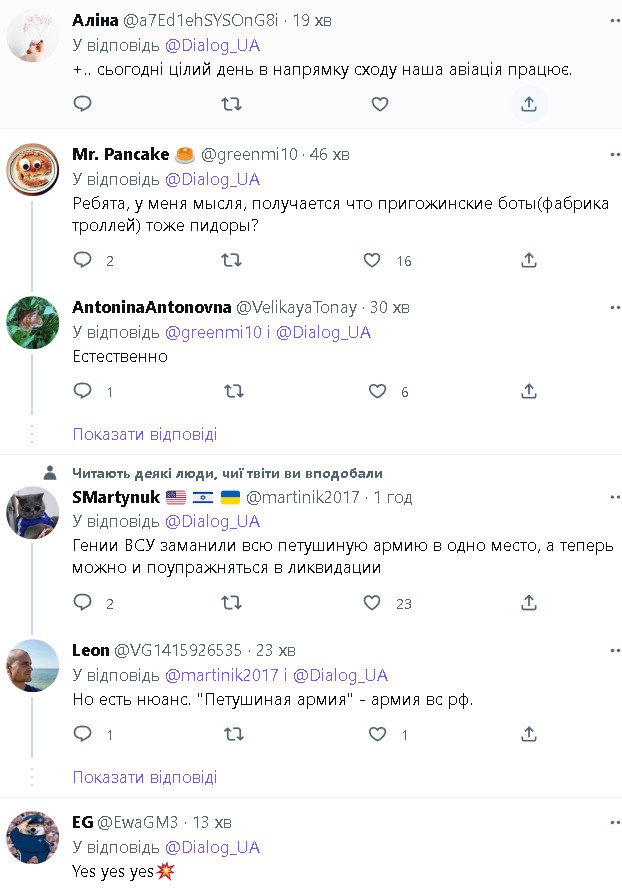
Task: Open more options on Mr. Pancake's tweet
Action: (614, 154)
